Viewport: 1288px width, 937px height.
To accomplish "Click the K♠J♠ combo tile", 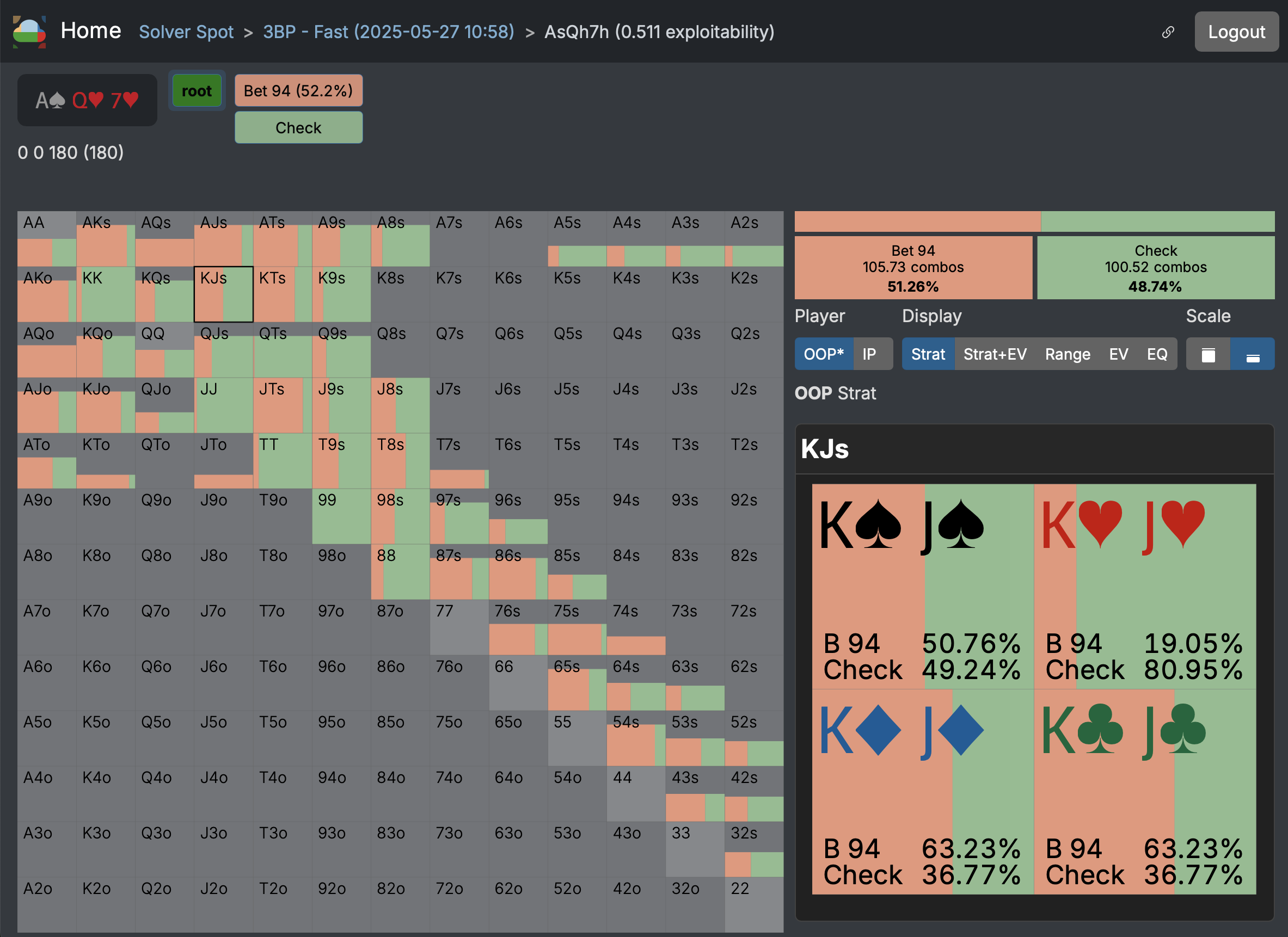I will 922,586.
